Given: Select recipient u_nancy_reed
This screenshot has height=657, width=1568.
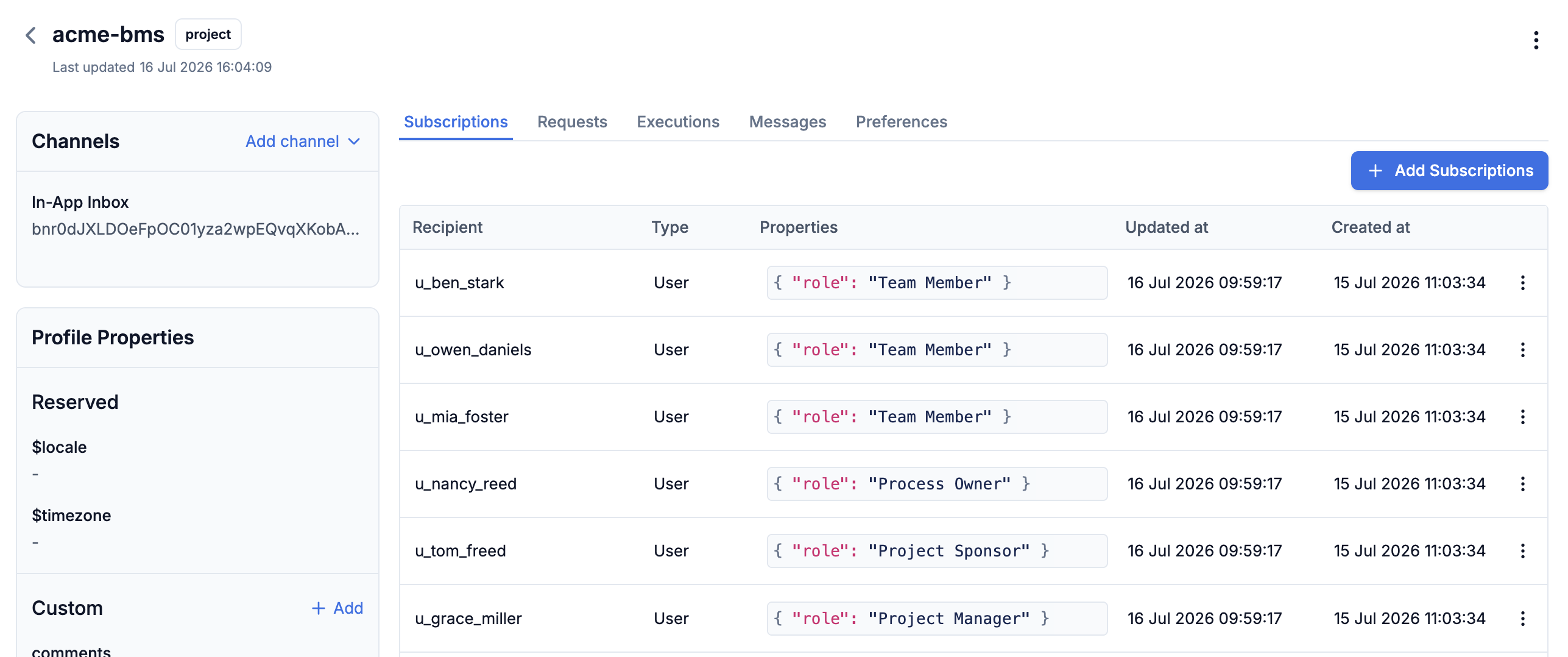Looking at the screenshot, I should (465, 484).
